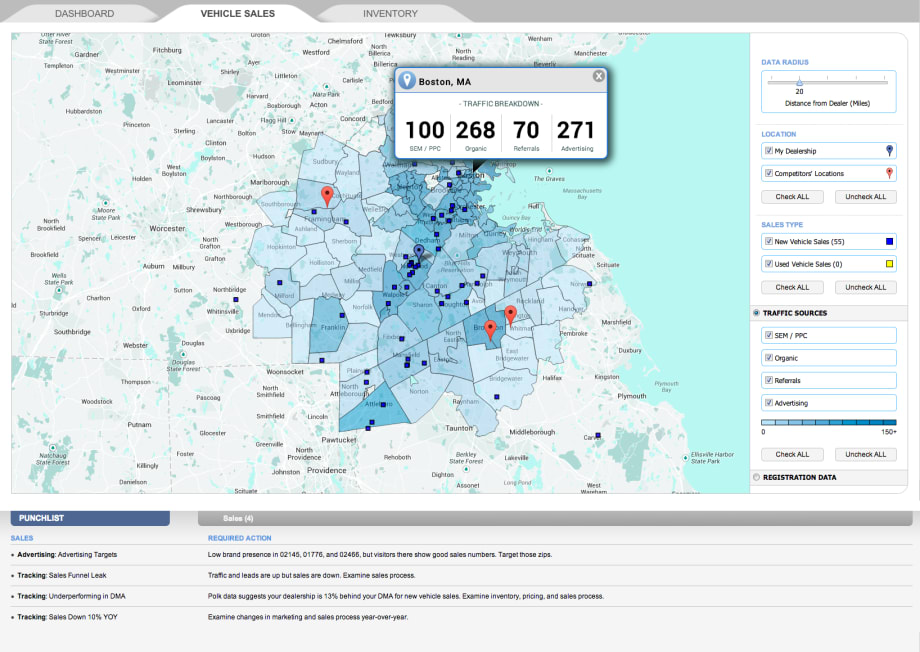The image size is (920, 652).
Task: Disable the SEM / PPC traffic source
Action: click(x=768, y=335)
